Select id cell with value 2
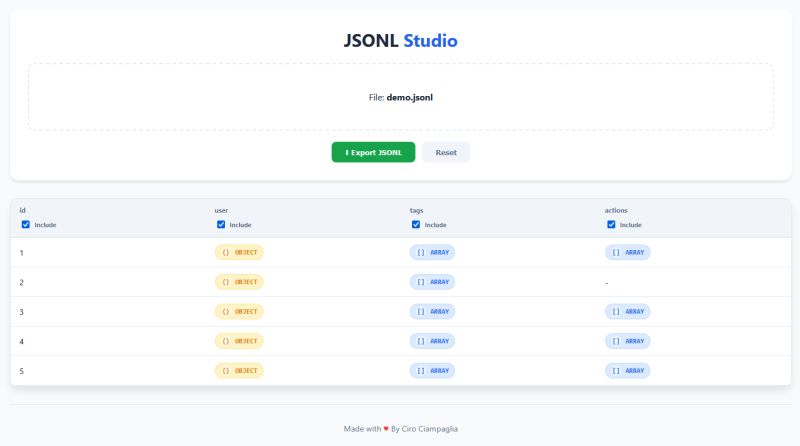Screen dimensions: 800x446 click(21, 282)
